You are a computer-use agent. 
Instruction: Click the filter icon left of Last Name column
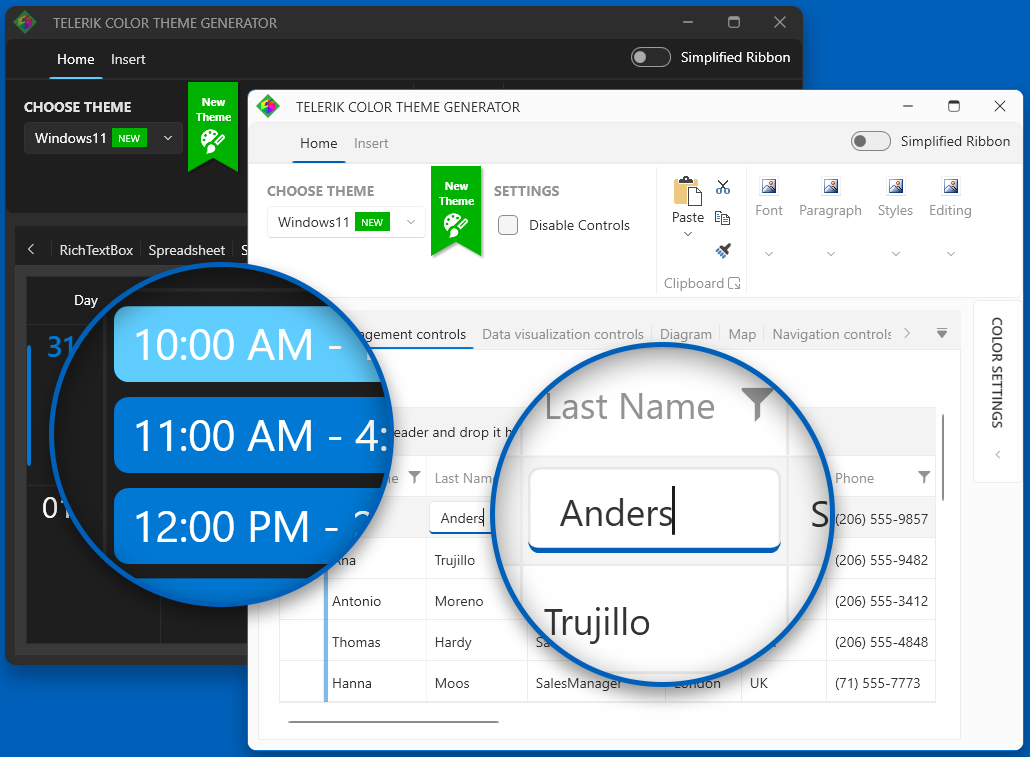[x=414, y=477]
